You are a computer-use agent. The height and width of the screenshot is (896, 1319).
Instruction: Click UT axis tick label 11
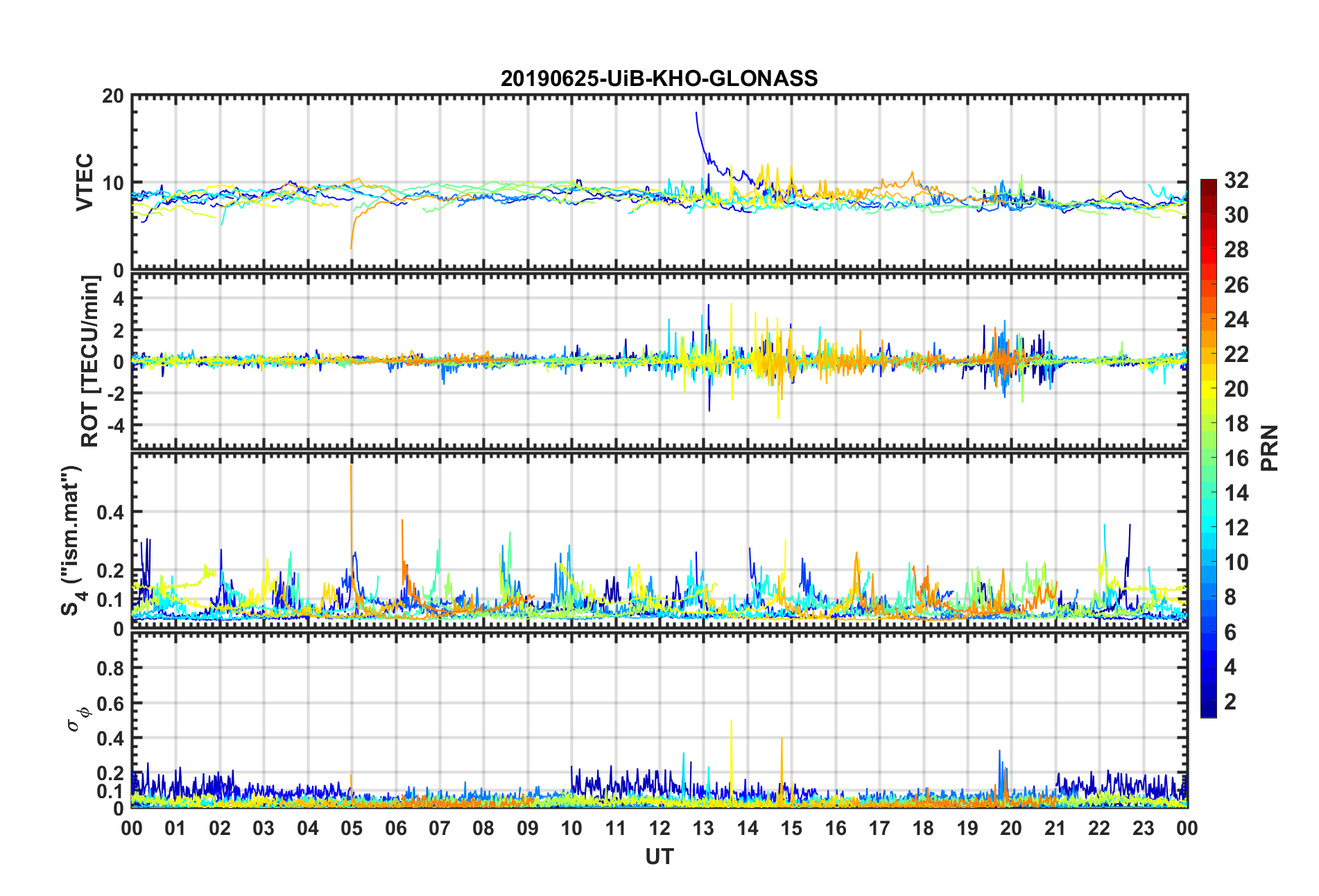[616, 828]
